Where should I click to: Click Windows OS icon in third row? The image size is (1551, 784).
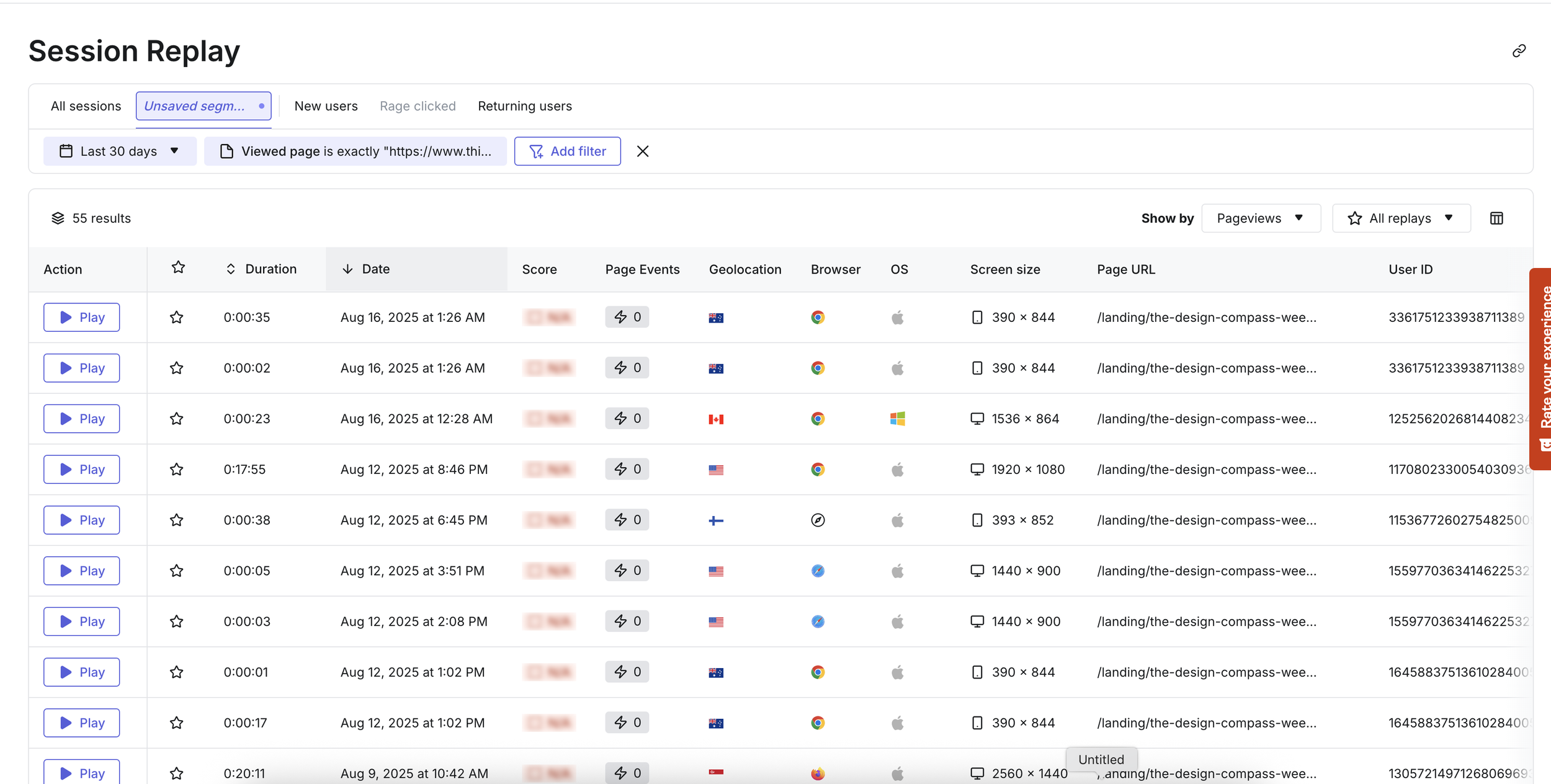pos(897,419)
